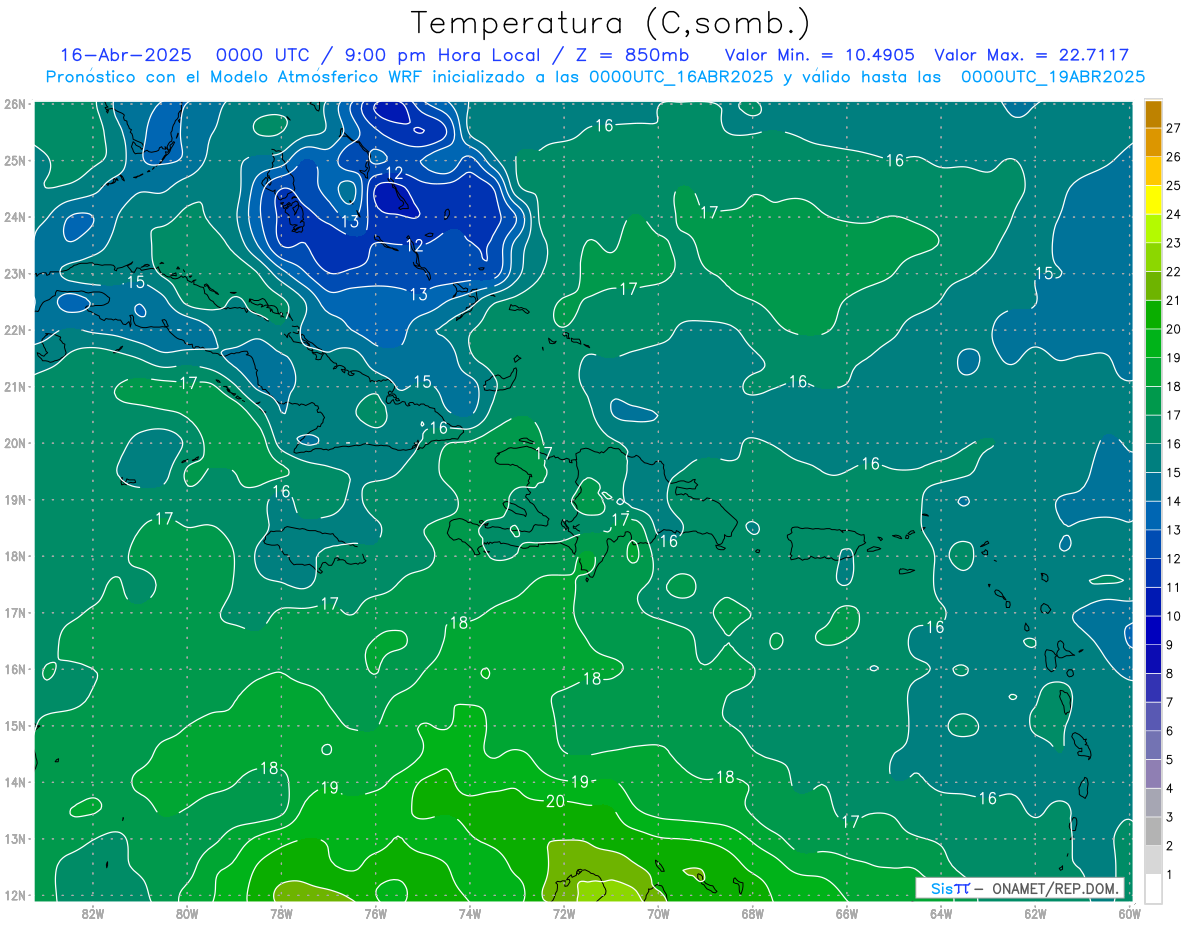Viewport: 1200px width, 927px height.
Task: Click the "ONAMET/REP.DOM." credit label
Action: (1056, 888)
